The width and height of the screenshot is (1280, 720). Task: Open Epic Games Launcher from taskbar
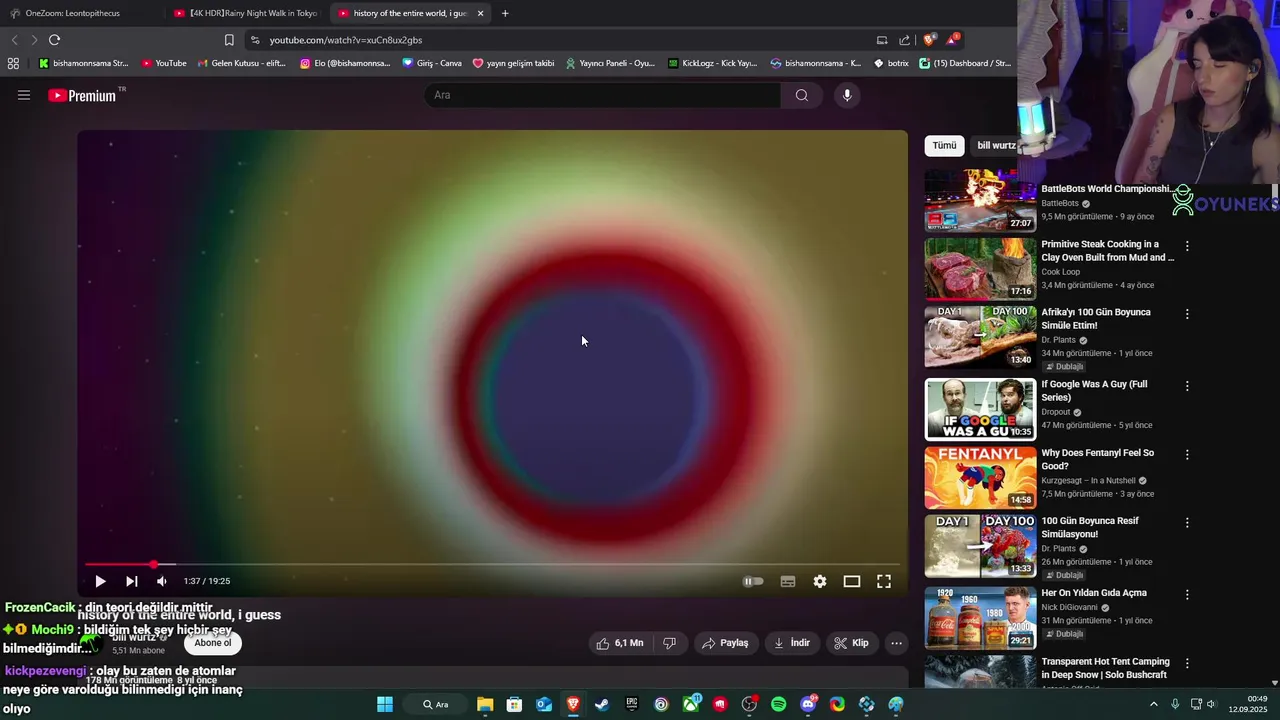[632, 704]
